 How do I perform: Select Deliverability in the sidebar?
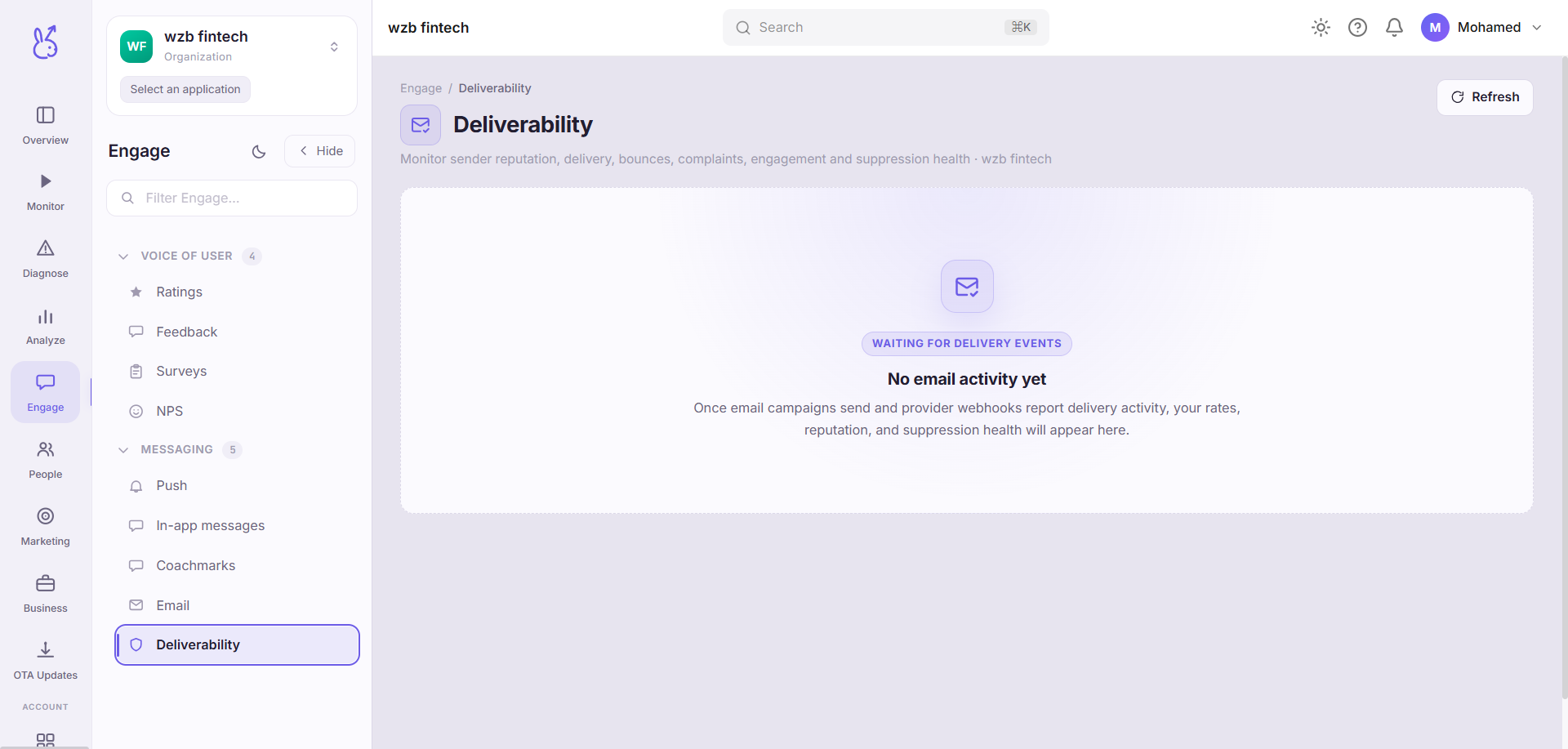237,645
